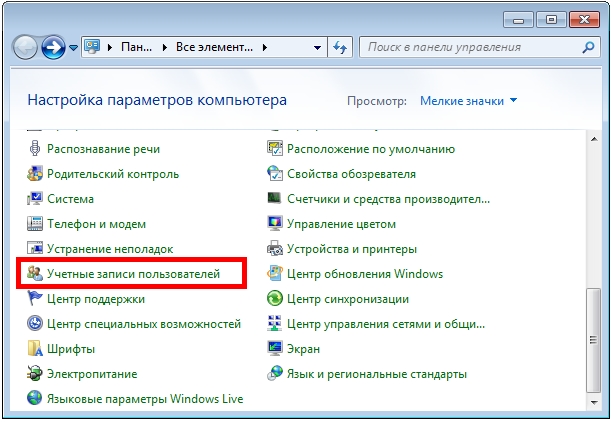Image resolution: width=612 pixels, height=422 pixels.
Task: Click the Шрифты folder icon
Action: click(x=35, y=349)
